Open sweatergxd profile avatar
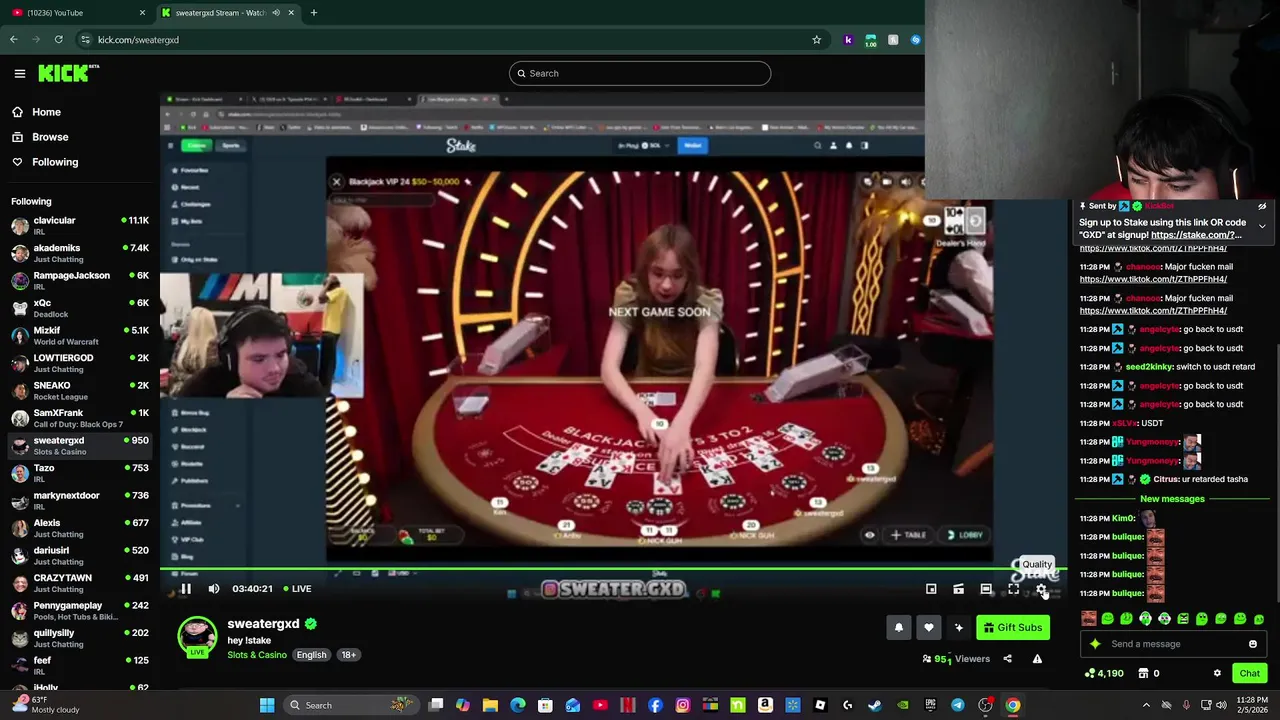The width and height of the screenshot is (1280, 720). pyautogui.click(x=197, y=637)
